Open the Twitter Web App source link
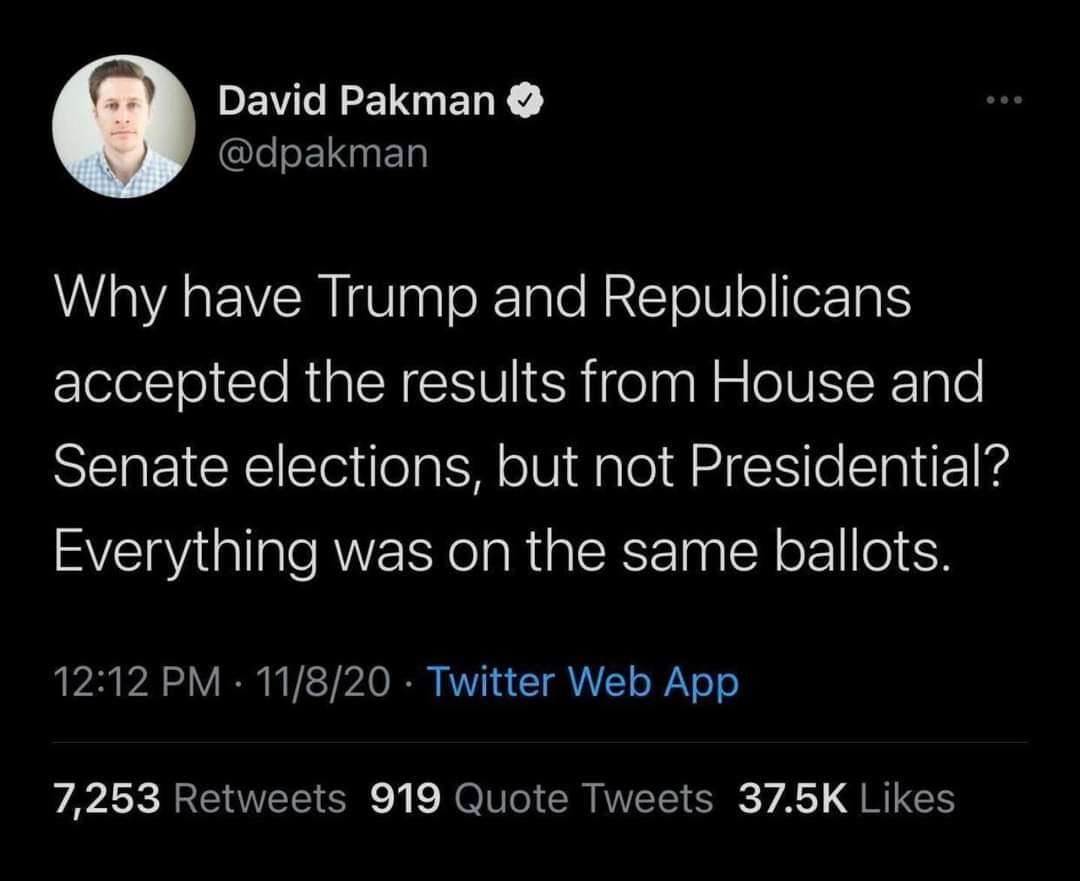The width and height of the screenshot is (1080, 881). tap(584, 683)
